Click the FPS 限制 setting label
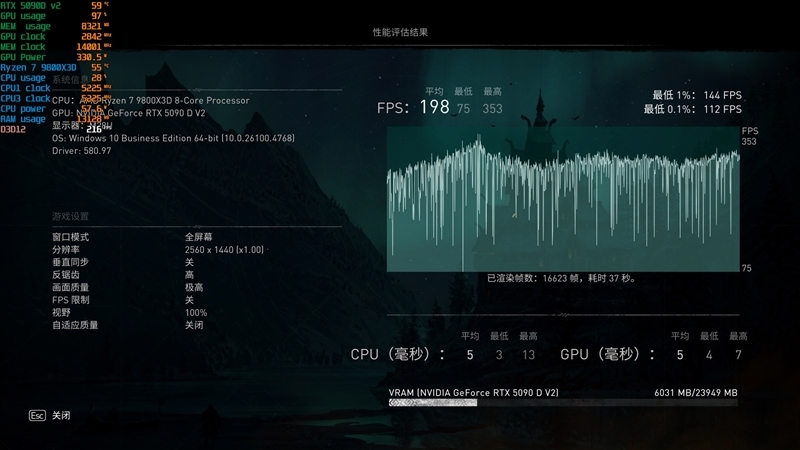Screen dimensions: 800x450 pos(70,300)
